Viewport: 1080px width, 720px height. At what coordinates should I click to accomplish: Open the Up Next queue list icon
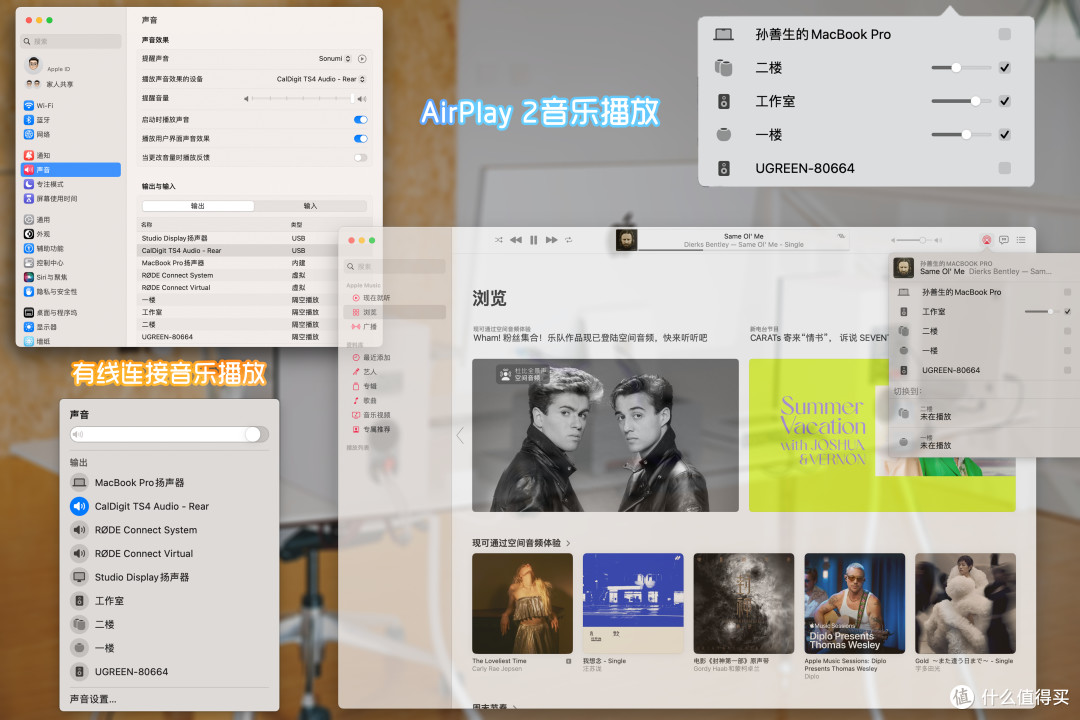1021,240
